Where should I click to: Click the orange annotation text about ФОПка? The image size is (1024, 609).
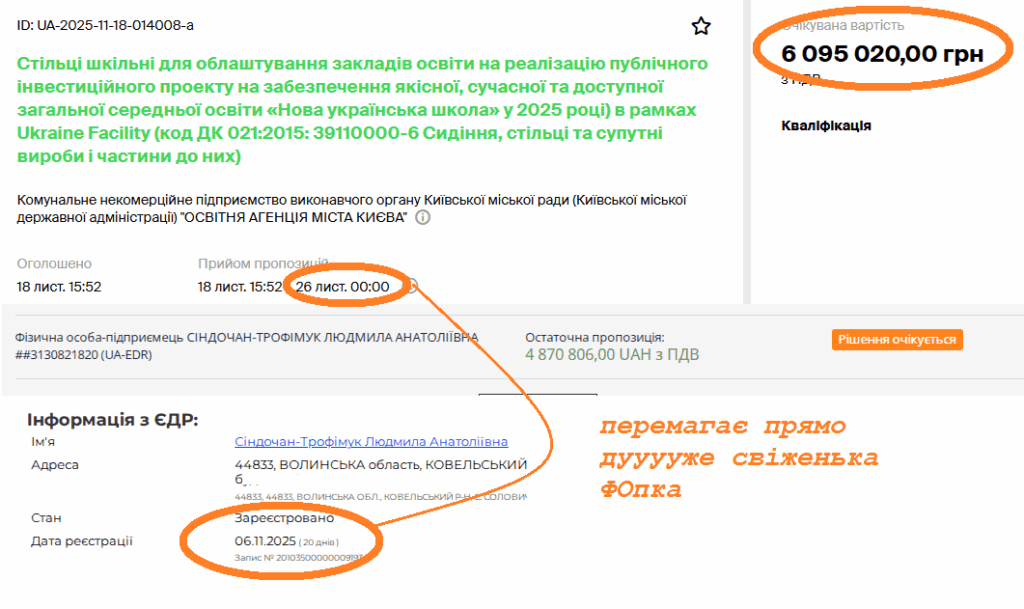[x=738, y=459]
